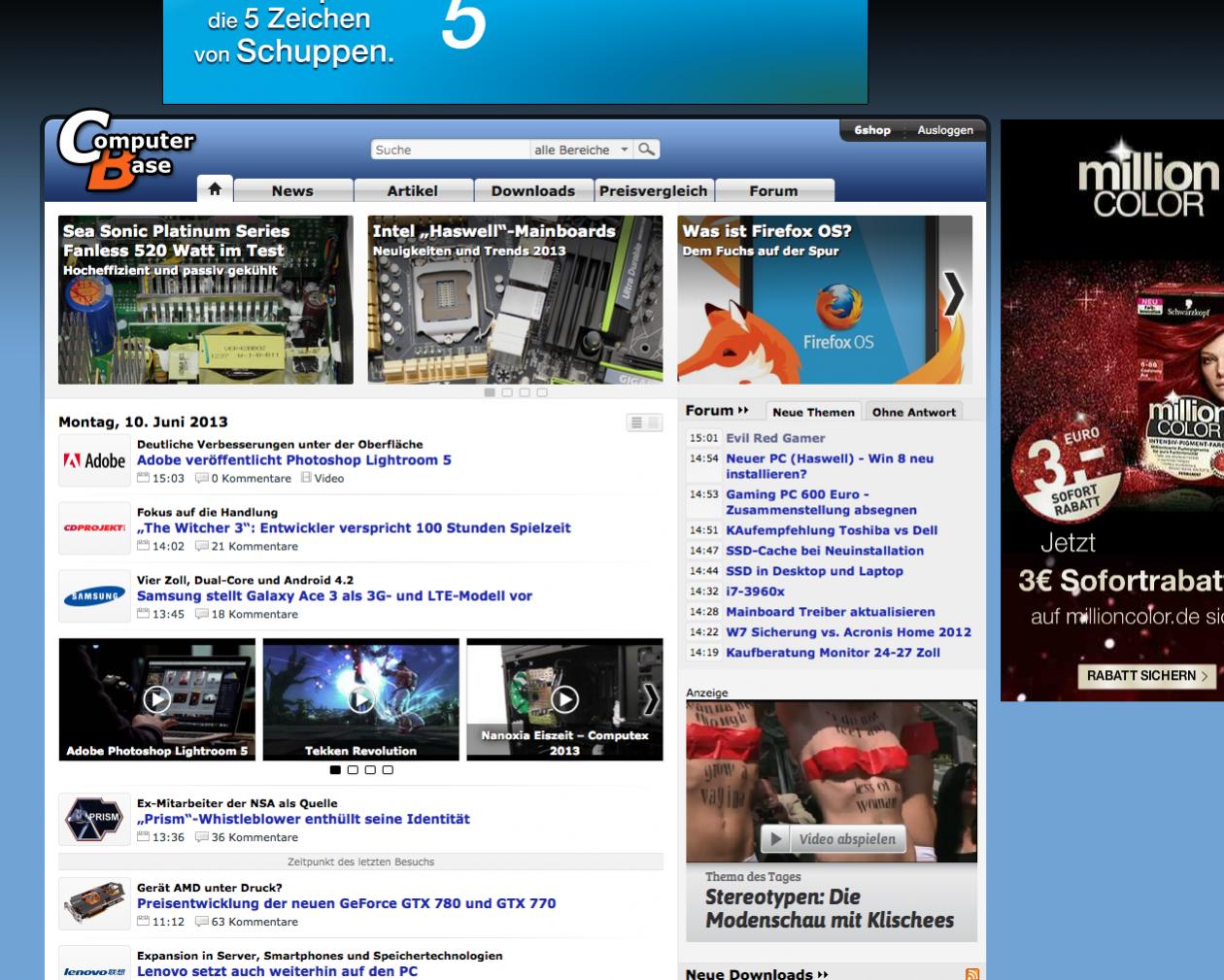Open '0 Kommentare' on Lightroom article
Image resolution: width=1224 pixels, height=980 pixels.
click(x=244, y=478)
